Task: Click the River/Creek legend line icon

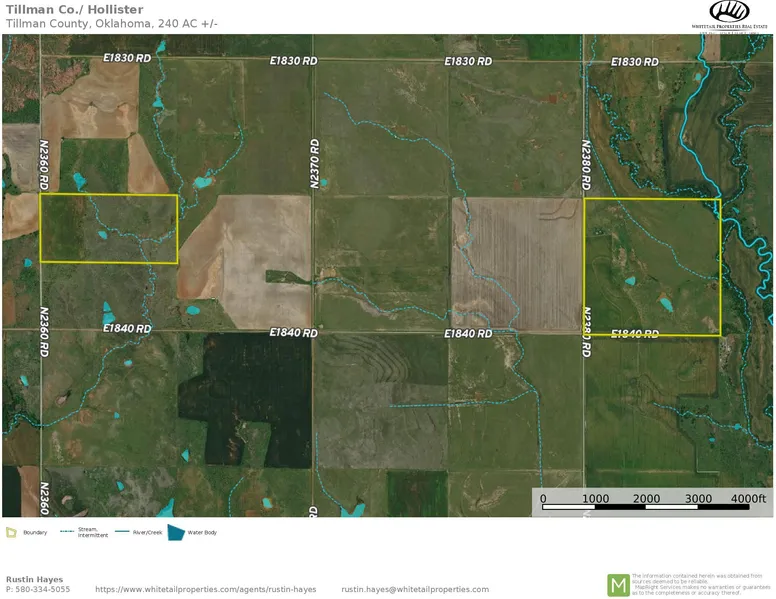Action: click(x=123, y=532)
